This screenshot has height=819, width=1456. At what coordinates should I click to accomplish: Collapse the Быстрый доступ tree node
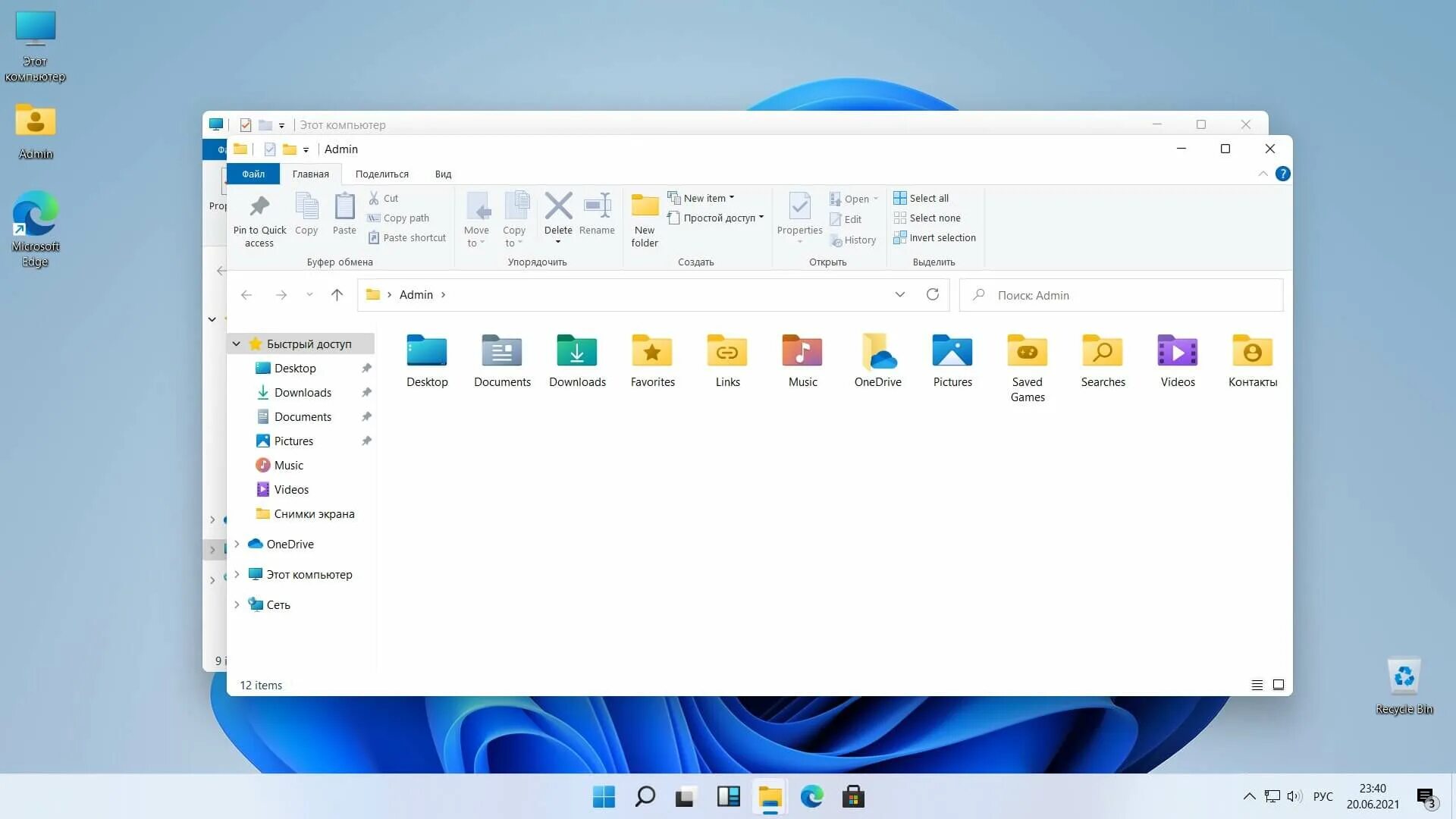(237, 344)
